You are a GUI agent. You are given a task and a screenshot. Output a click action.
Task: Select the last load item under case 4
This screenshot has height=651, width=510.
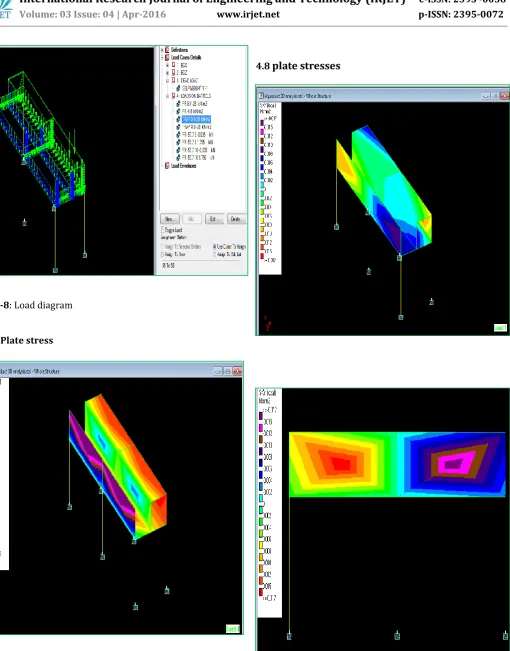tap(198, 157)
